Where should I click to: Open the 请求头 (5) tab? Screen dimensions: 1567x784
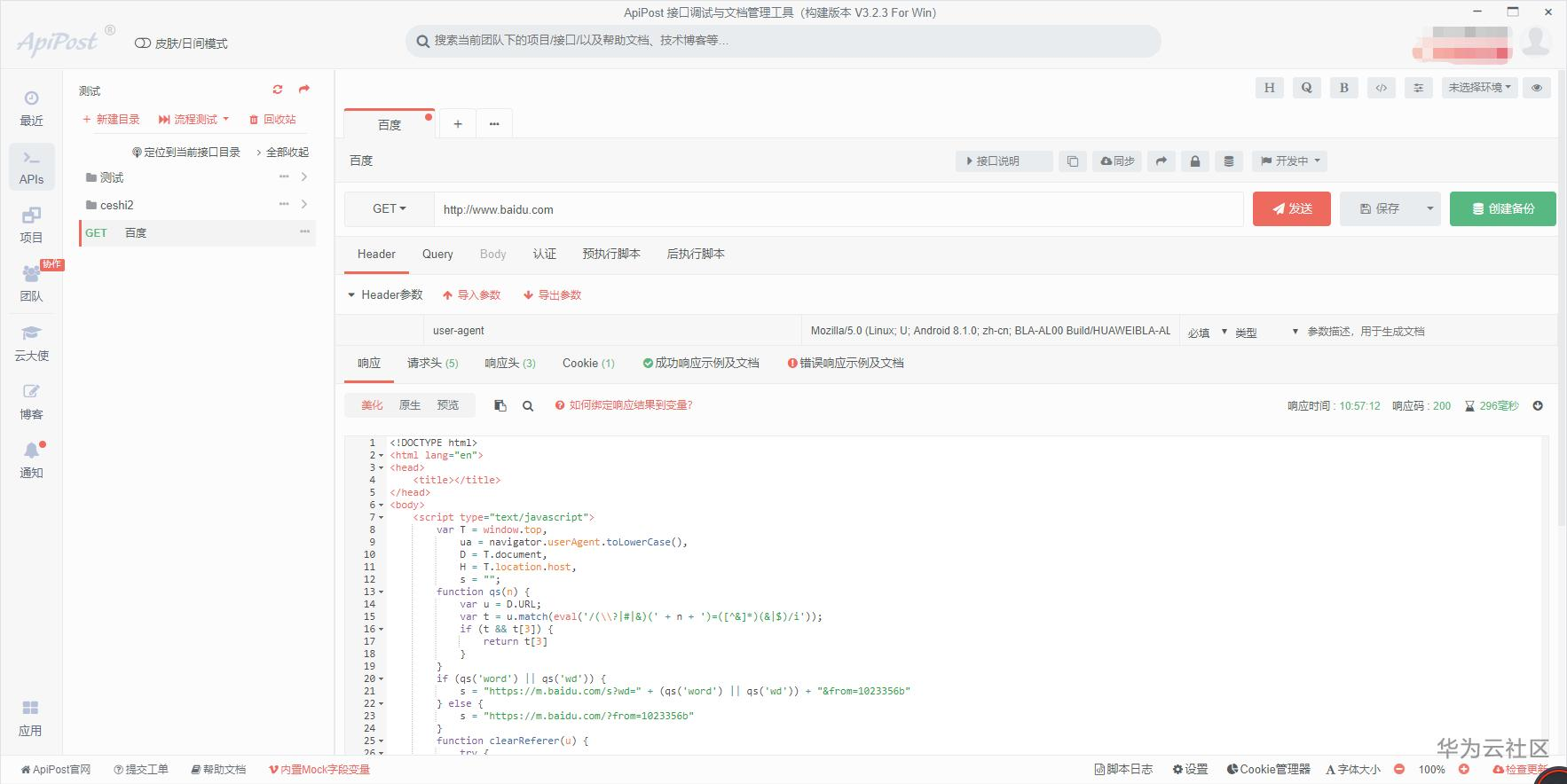433,363
